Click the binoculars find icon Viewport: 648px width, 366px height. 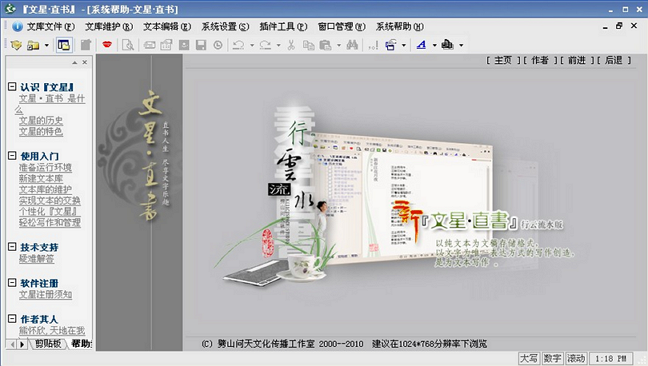pos(352,45)
